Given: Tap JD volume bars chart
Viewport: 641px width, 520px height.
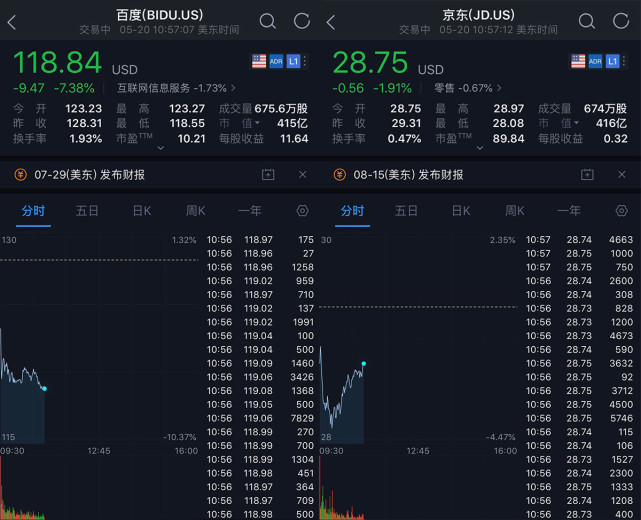Looking at the screenshot, I should (x=418, y=488).
